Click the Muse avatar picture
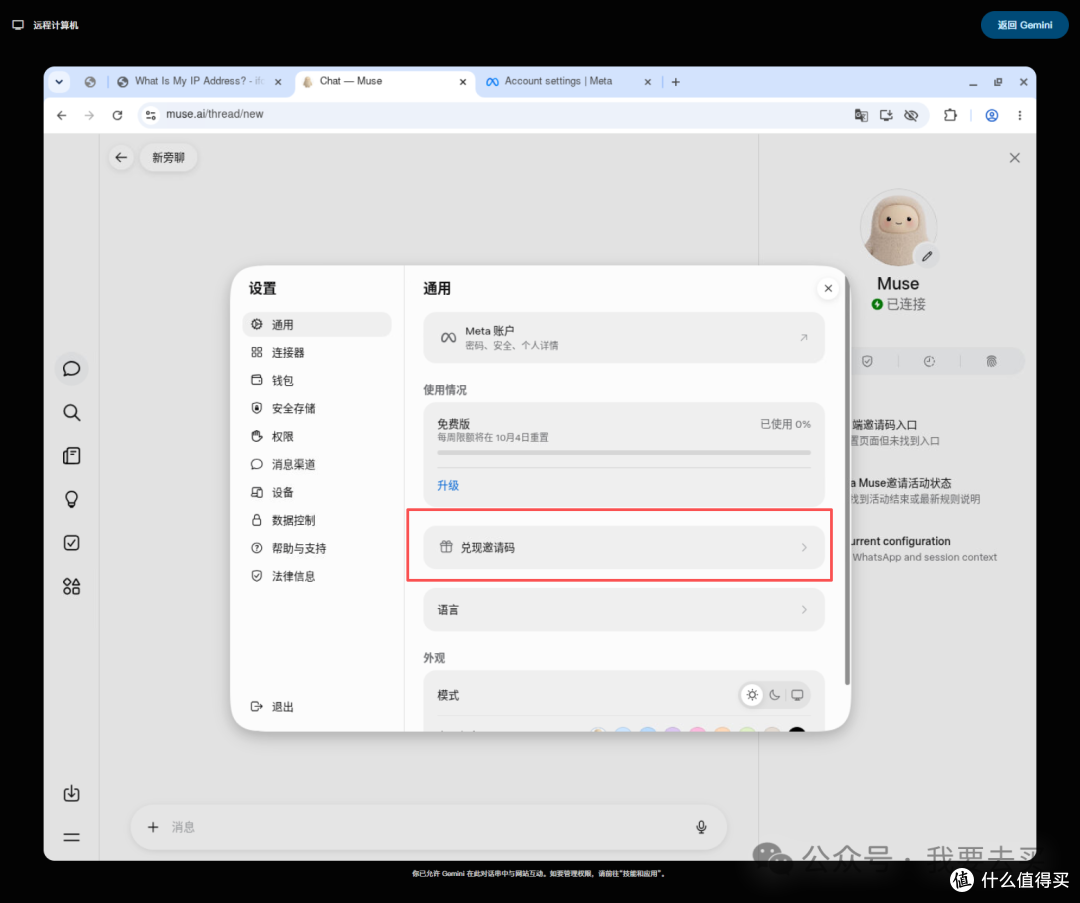 [897, 228]
